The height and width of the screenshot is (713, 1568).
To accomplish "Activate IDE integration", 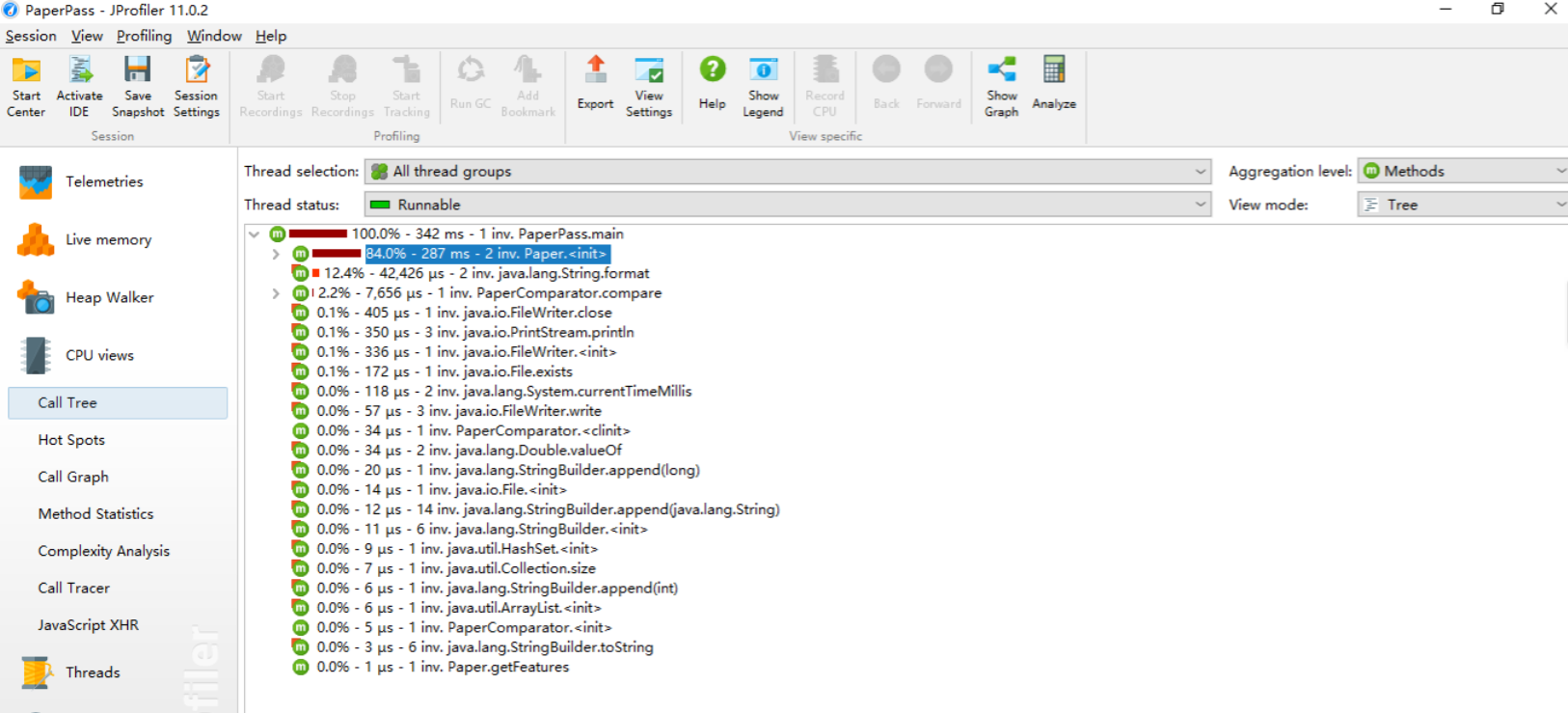I will (79, 87).
